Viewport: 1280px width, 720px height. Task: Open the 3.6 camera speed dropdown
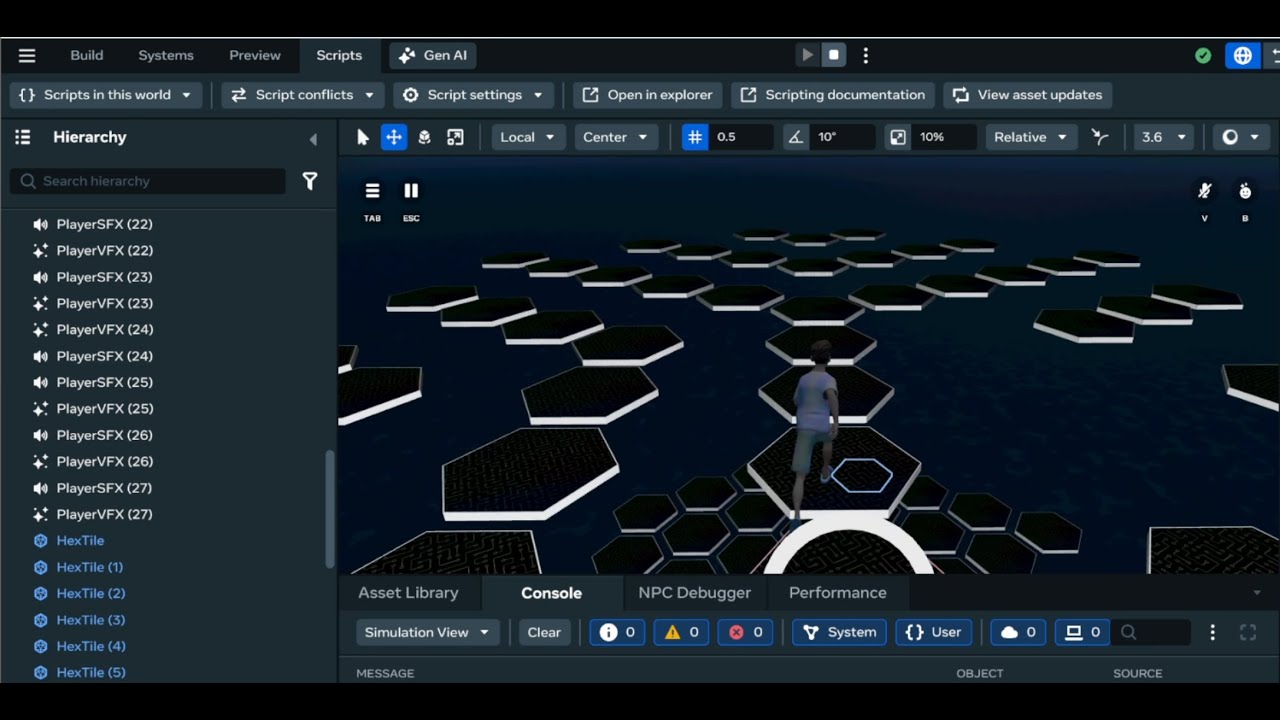[1164, 137]
